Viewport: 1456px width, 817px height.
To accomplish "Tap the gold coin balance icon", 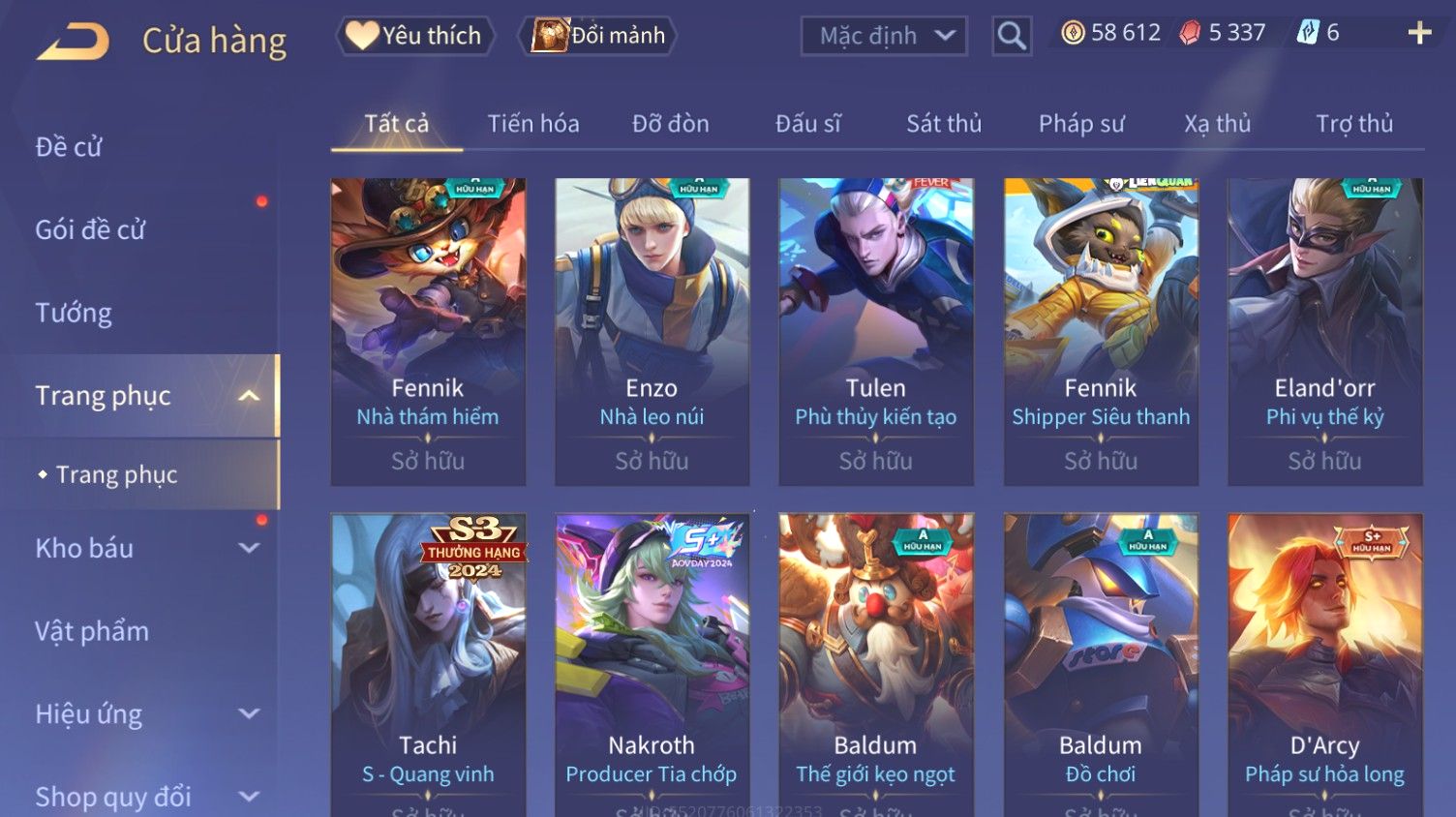I will pos(1073,34).
